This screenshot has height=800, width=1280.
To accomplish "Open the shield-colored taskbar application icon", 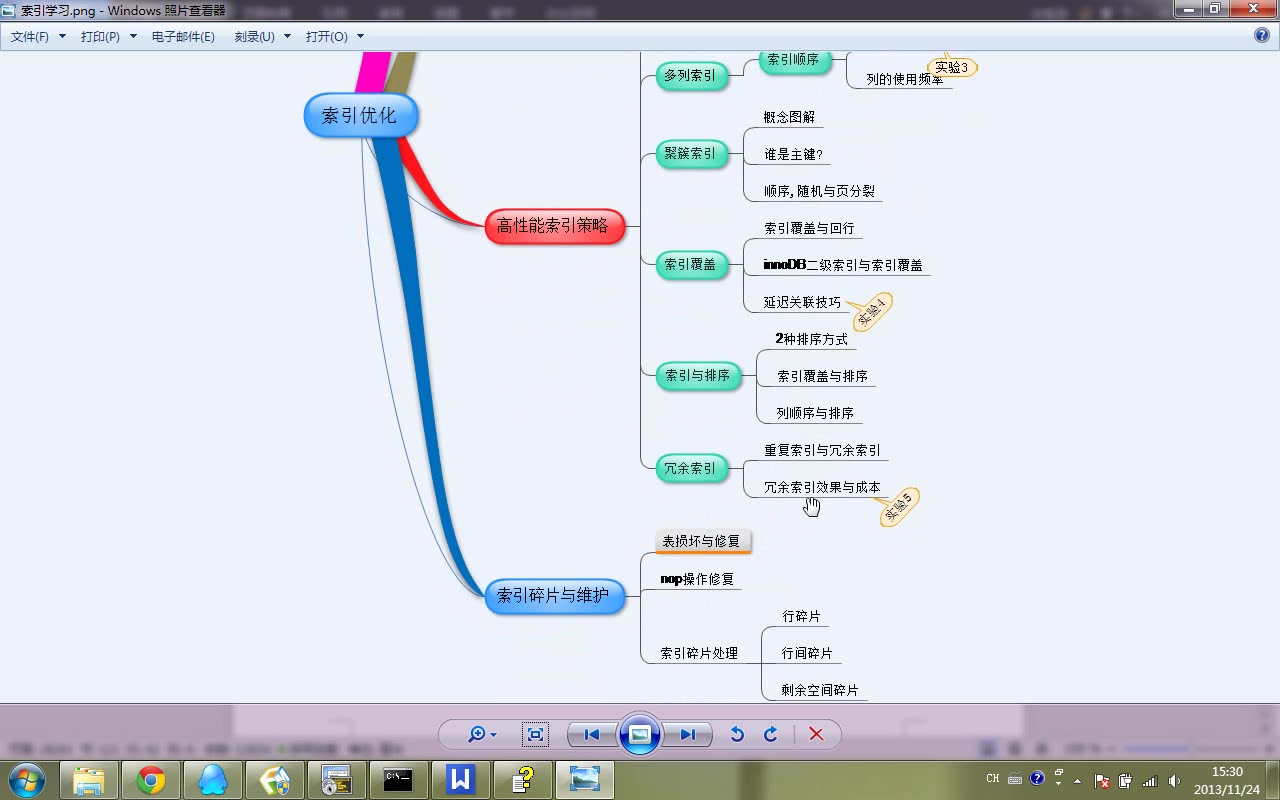I will [275, 779].
